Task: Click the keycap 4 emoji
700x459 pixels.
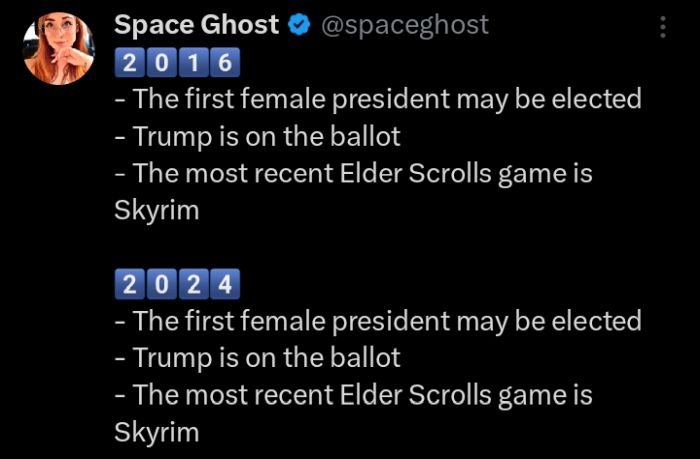Action: tap(225, 284)
